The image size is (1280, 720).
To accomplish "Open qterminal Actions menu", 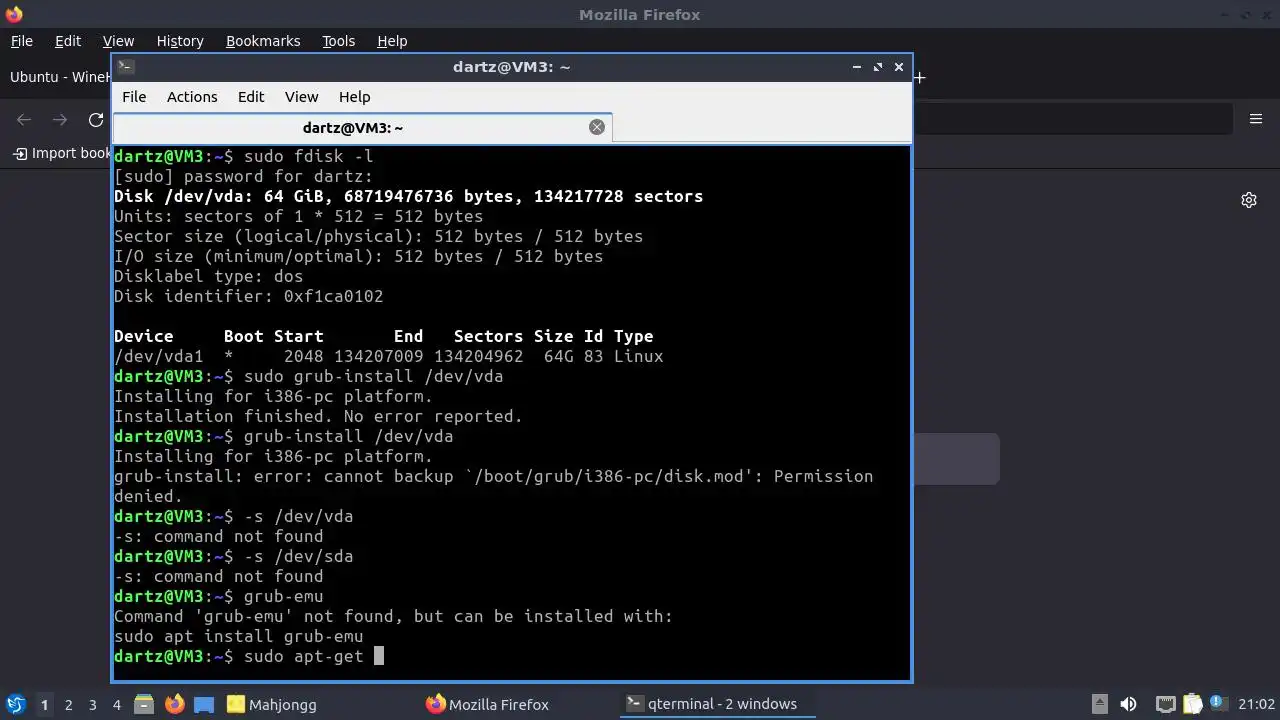I will point(192,97).
